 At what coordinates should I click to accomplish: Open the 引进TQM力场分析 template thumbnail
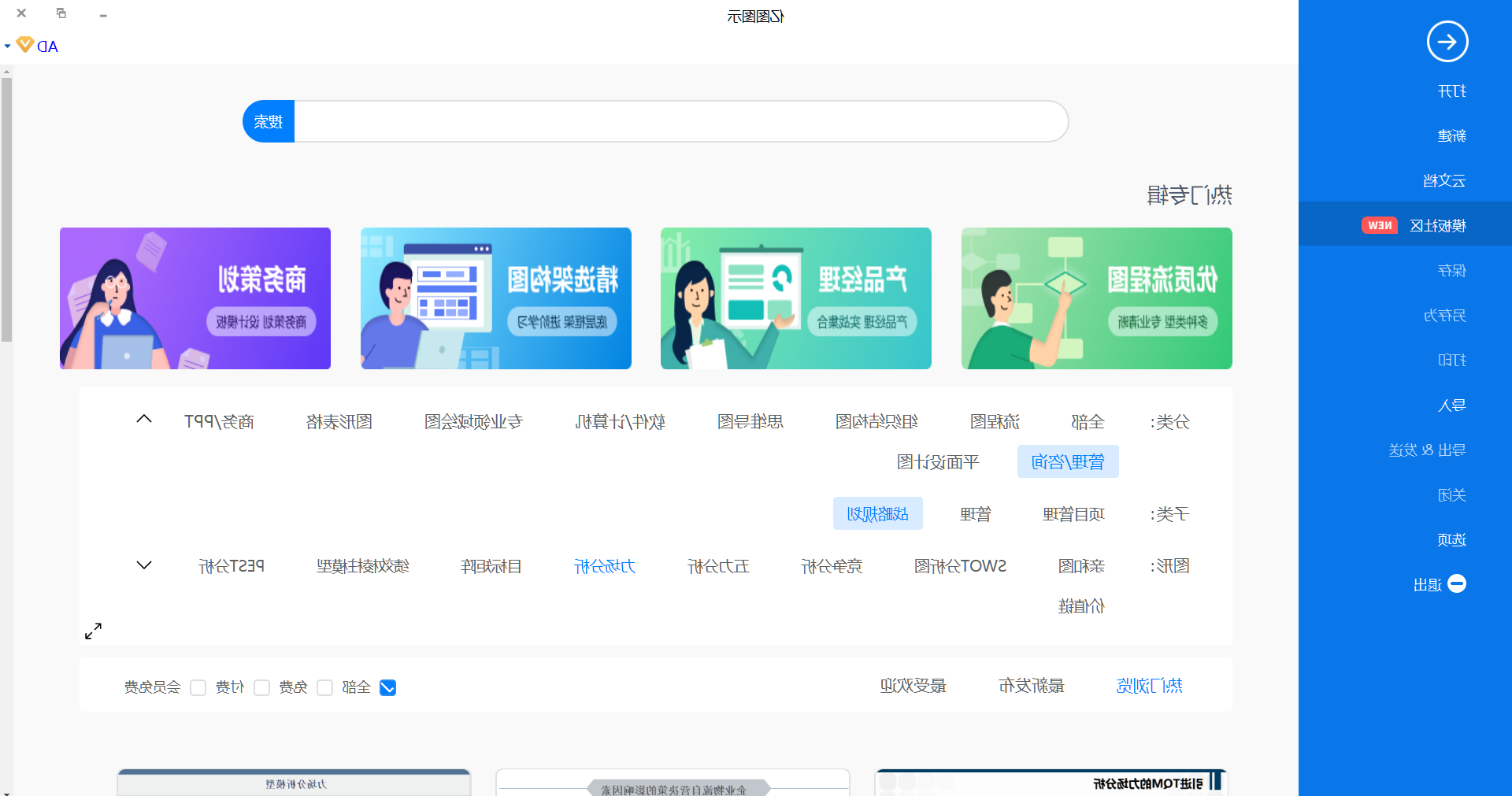pos(1051,783)
